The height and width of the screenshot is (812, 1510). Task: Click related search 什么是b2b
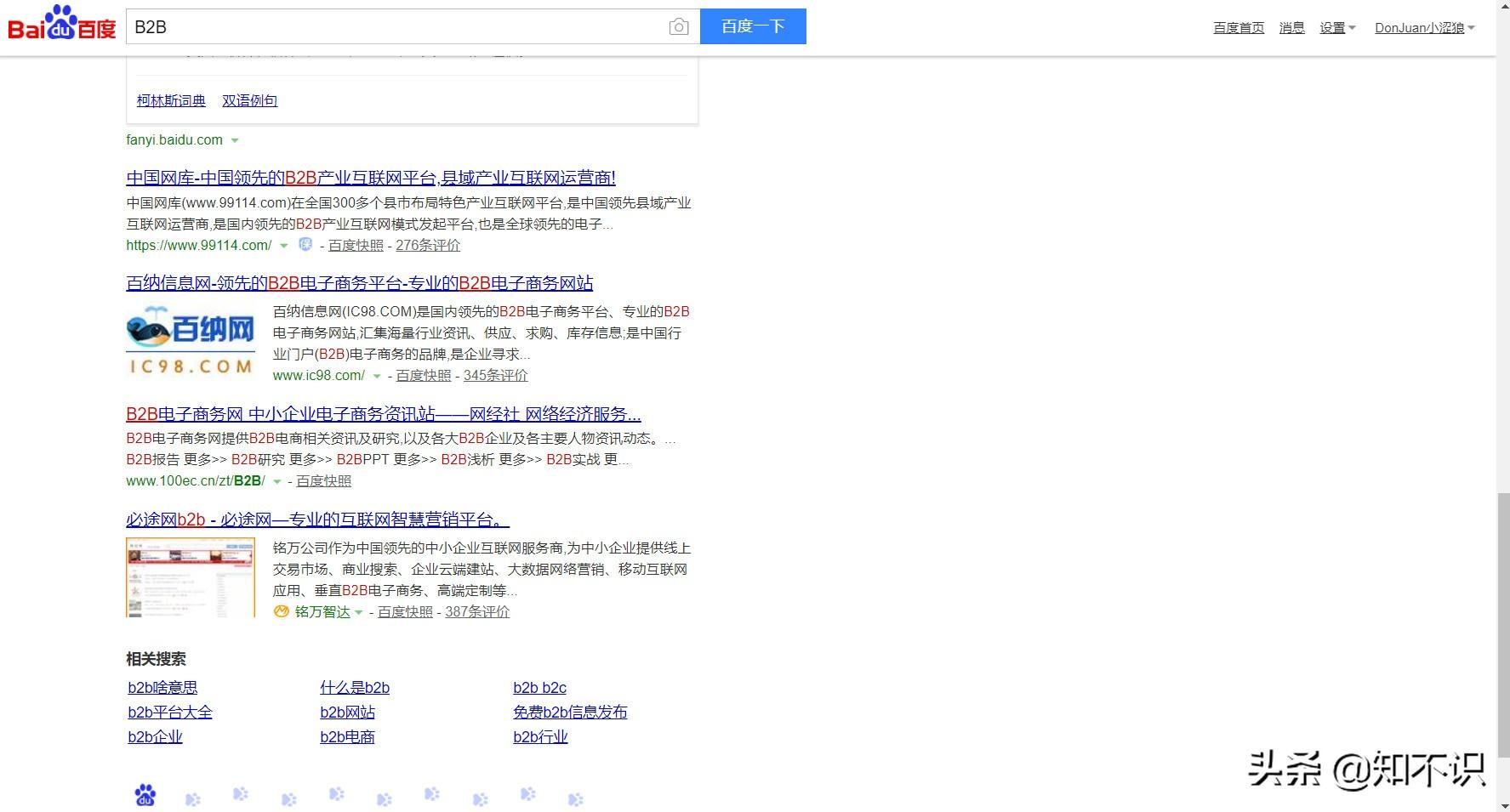tap(355, 688)
